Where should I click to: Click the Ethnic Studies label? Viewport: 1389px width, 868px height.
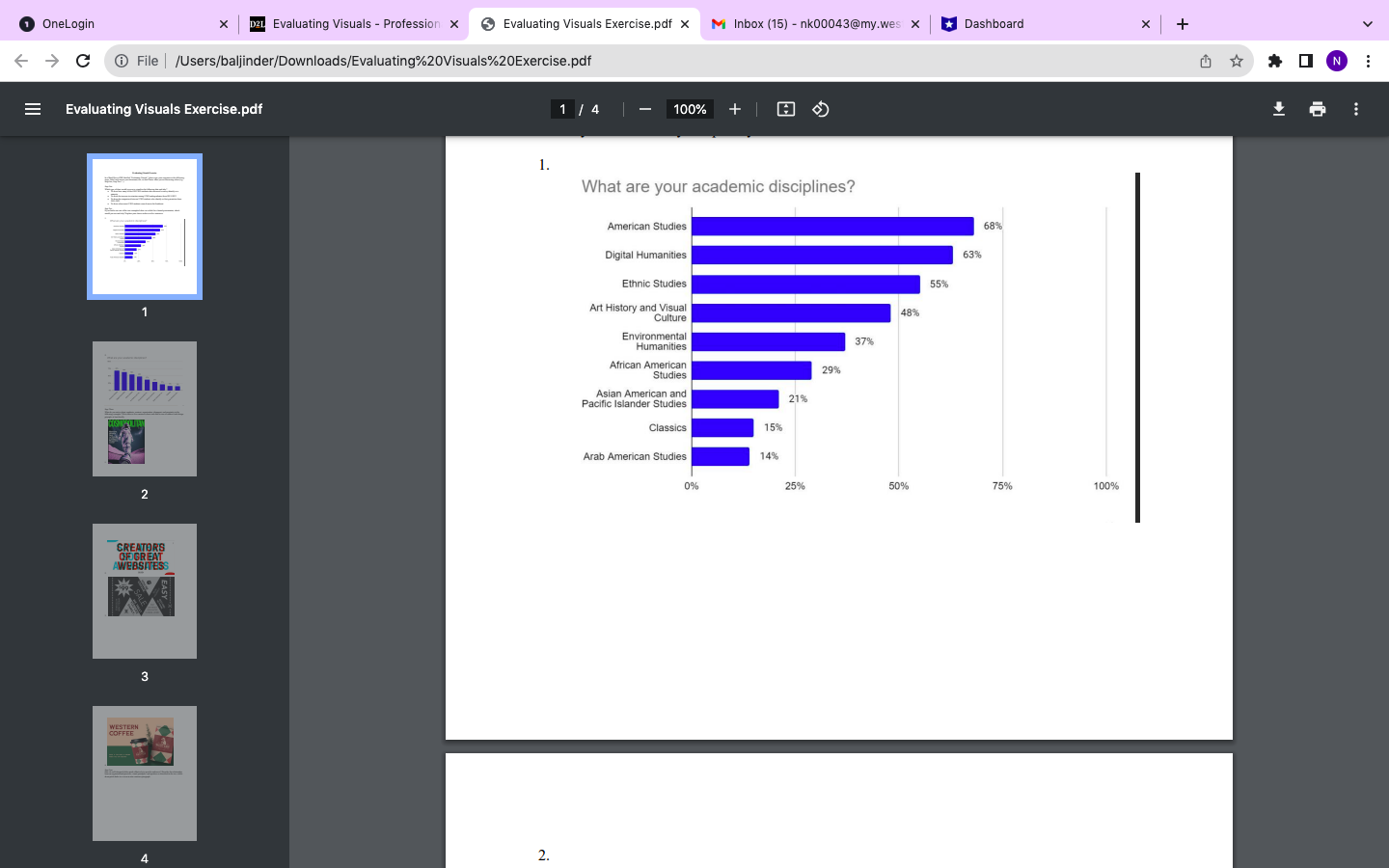(x=654, y=285)
